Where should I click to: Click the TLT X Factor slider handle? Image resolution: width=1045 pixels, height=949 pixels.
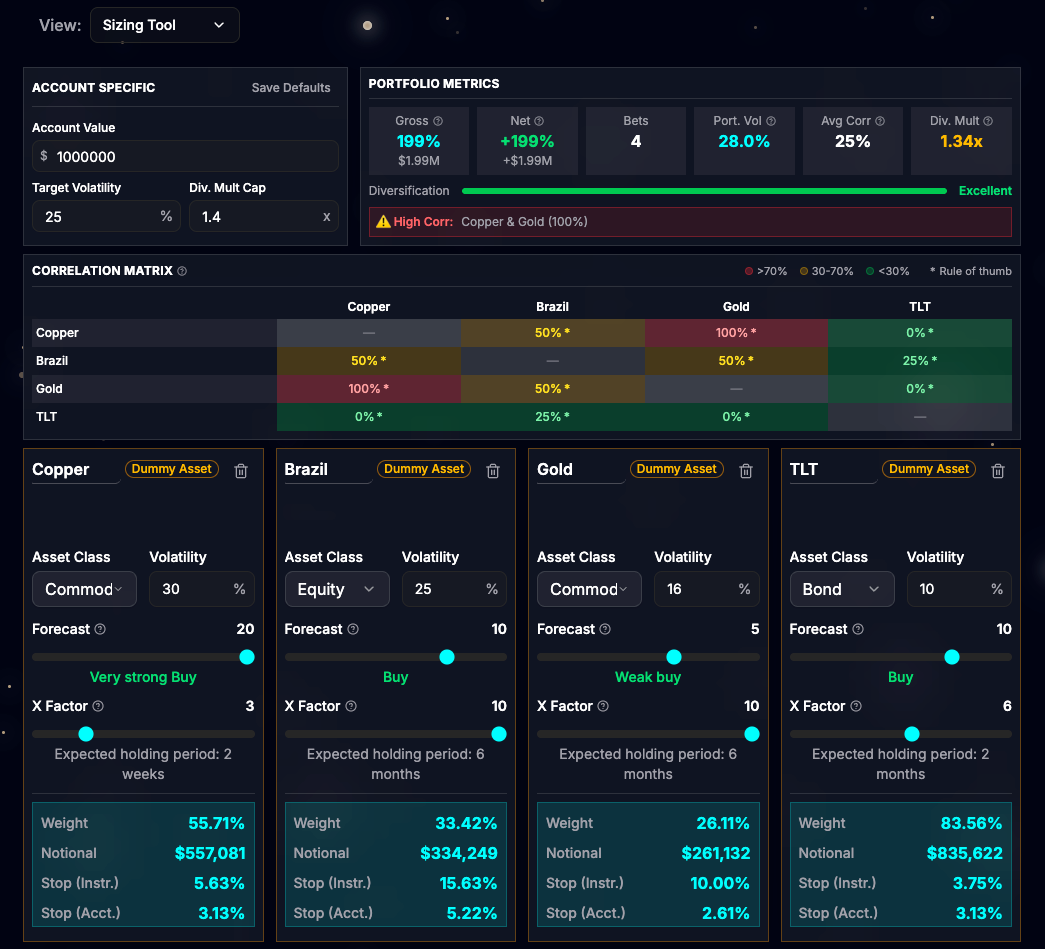(912, 734)
